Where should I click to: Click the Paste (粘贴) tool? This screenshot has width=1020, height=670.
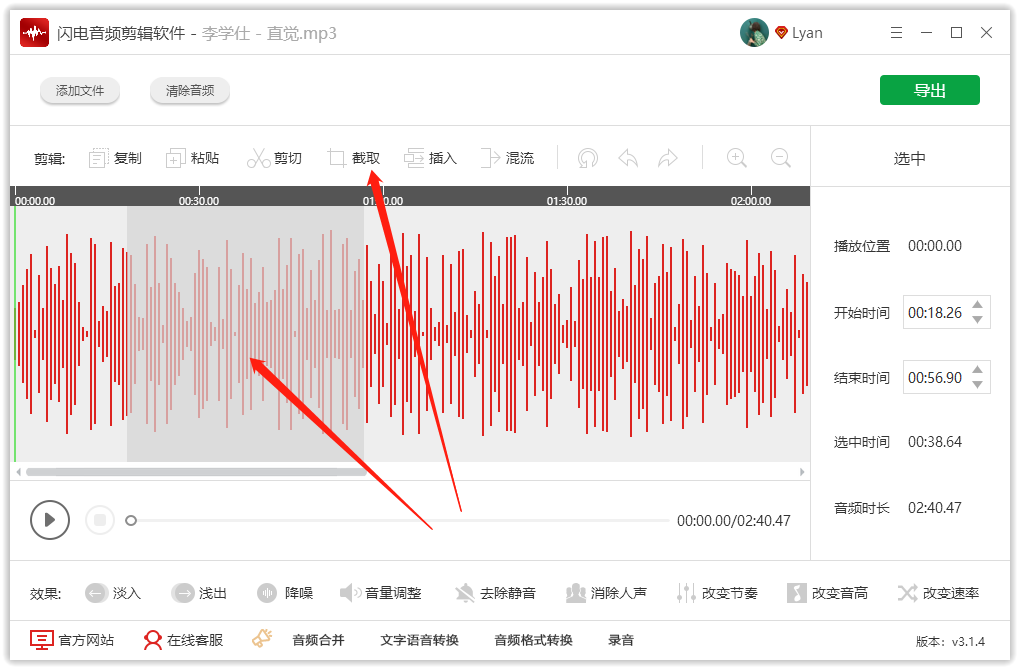193,158
